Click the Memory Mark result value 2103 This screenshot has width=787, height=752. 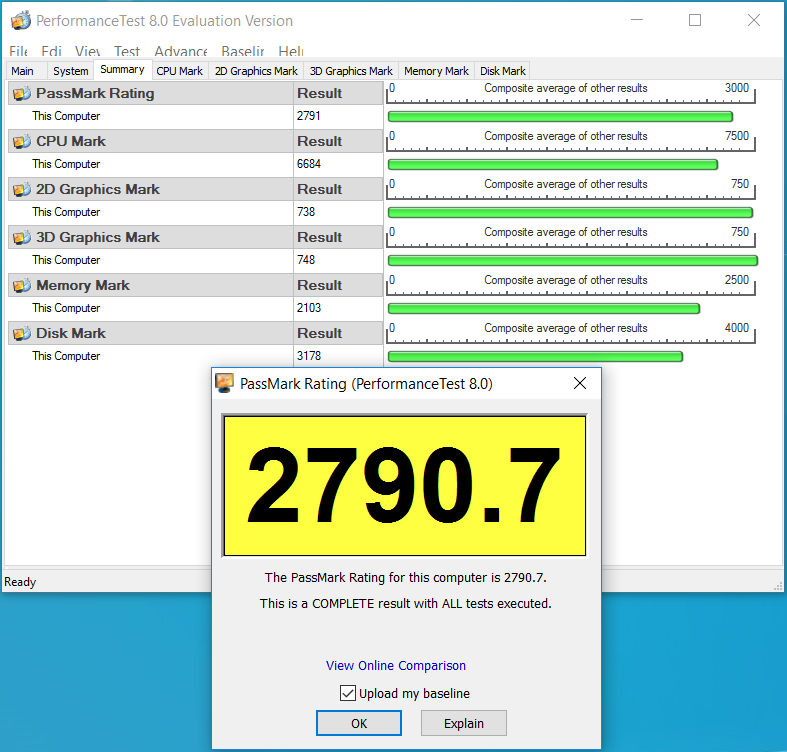(x=309, y=308)
